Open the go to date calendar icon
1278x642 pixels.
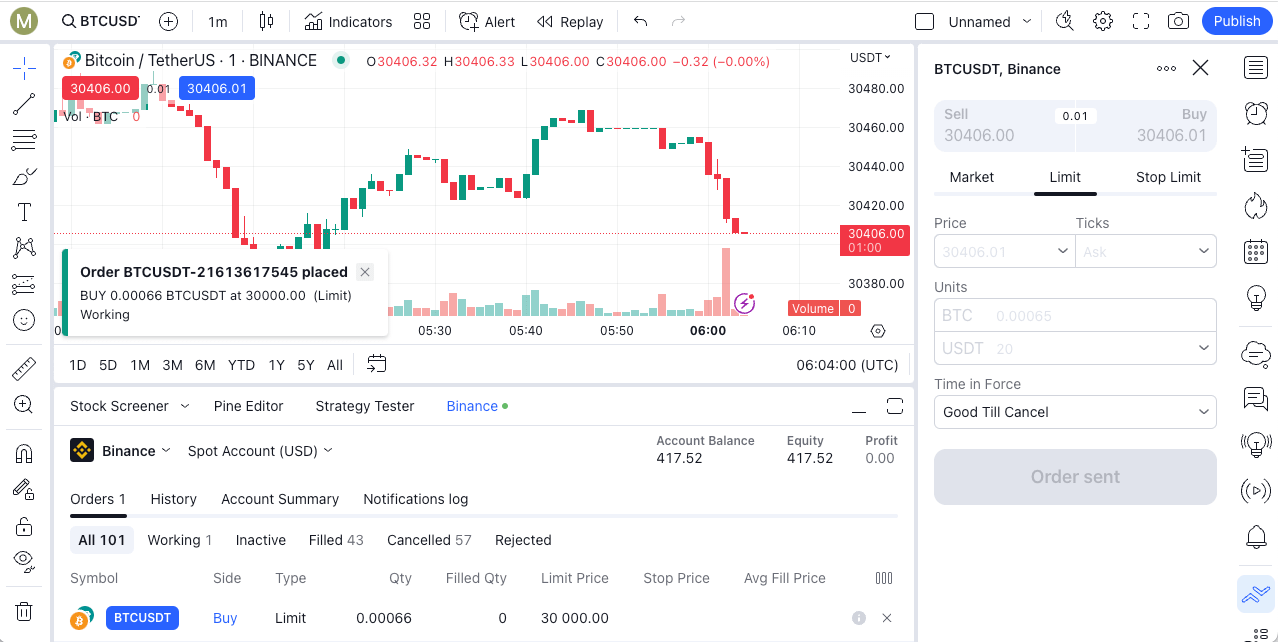pos(376,364)
